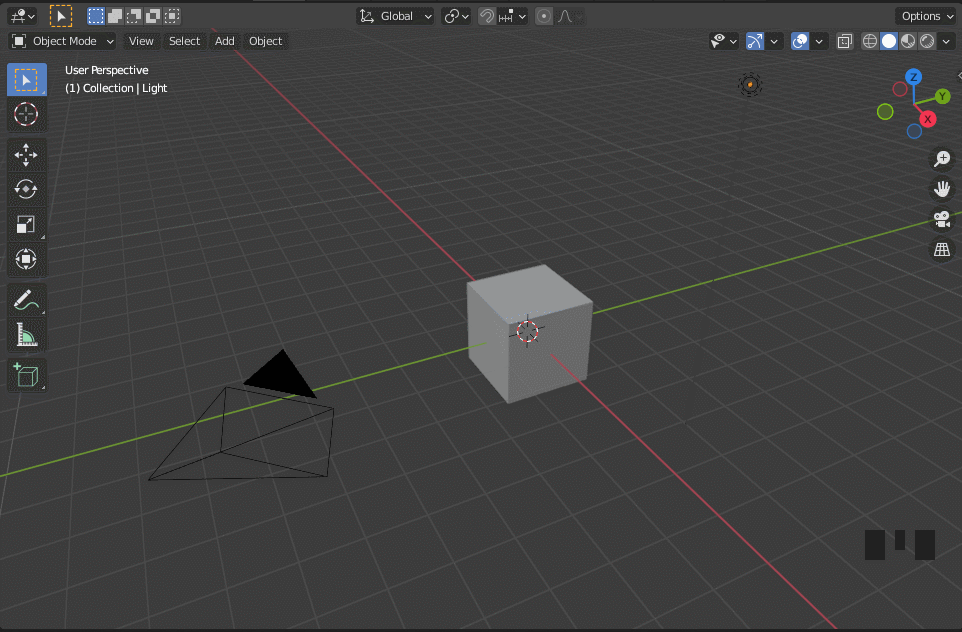Toggle proportional editing
The height and width of the screenshot is (632, 962).
coord(544,17)
